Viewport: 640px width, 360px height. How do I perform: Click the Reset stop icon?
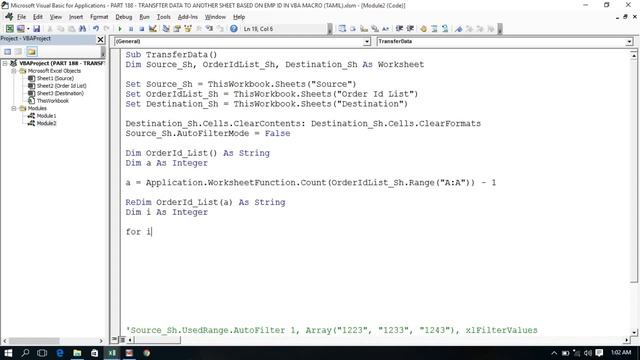point(141,29)
